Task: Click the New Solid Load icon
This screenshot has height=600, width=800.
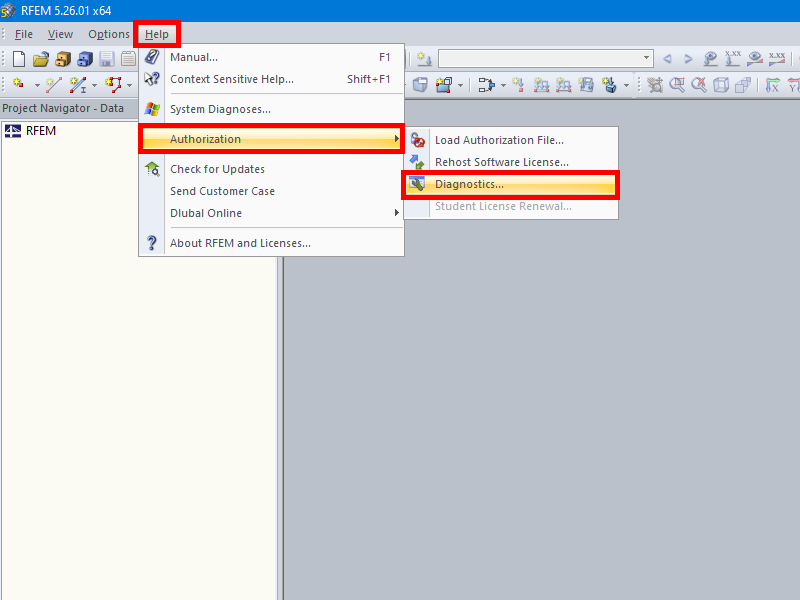Action: (x=609, y=85)
